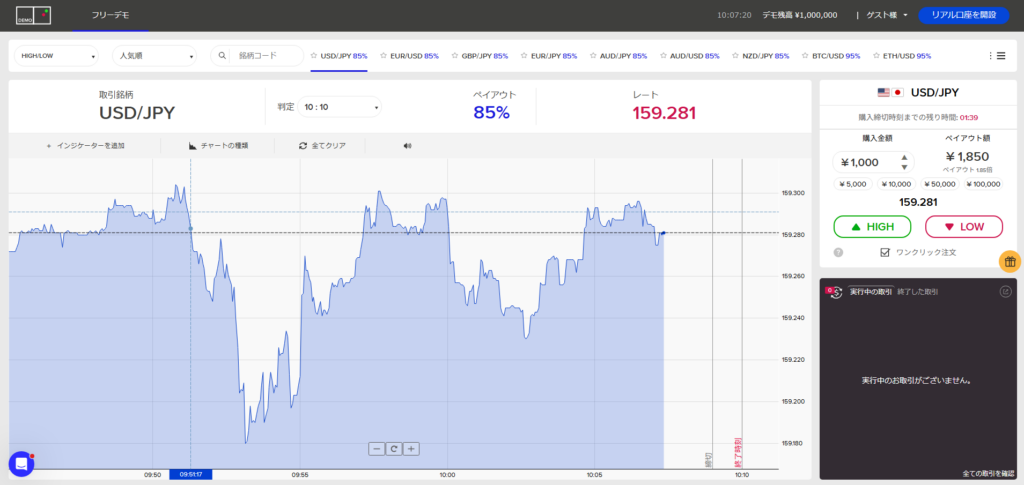The image size is (1024, 485).
Task: Click the help question mark icon
Action: (x=838, y=253)
